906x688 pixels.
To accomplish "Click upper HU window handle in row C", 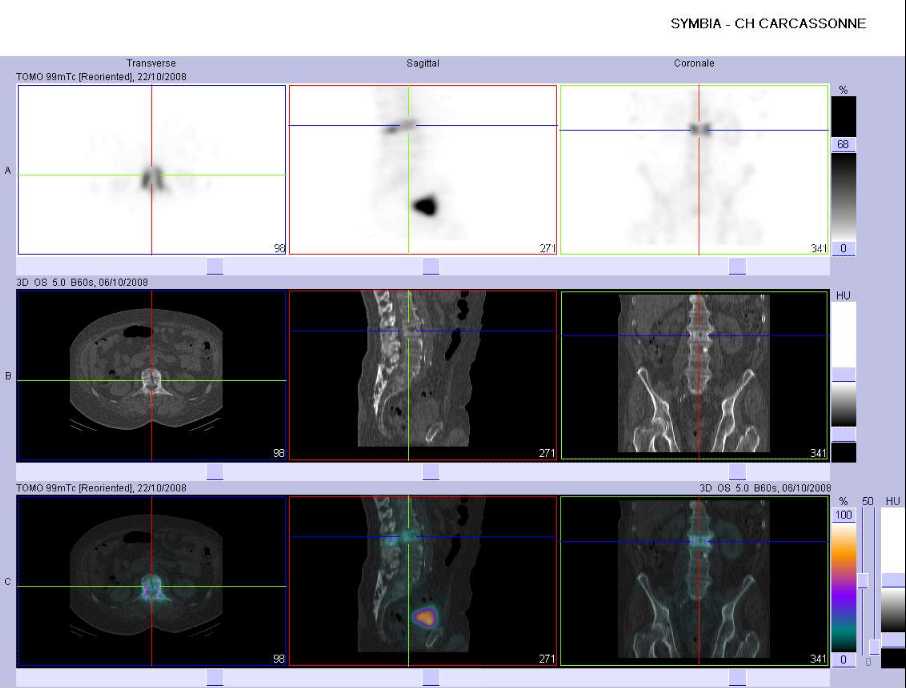I will [x=893, y=581].
